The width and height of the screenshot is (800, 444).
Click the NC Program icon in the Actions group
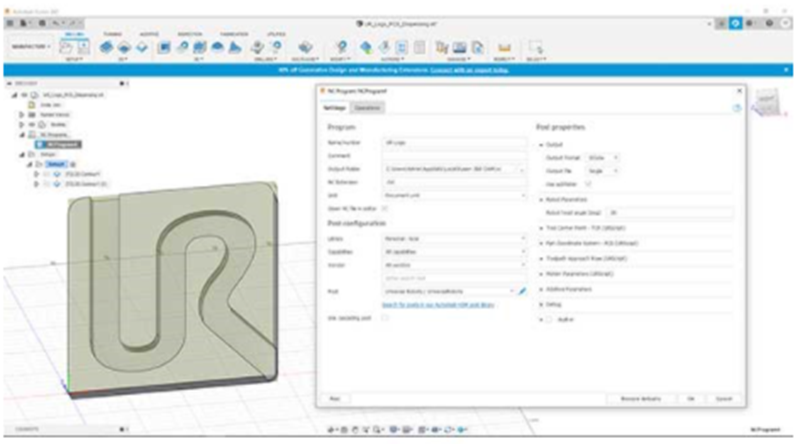pos(402,47)
